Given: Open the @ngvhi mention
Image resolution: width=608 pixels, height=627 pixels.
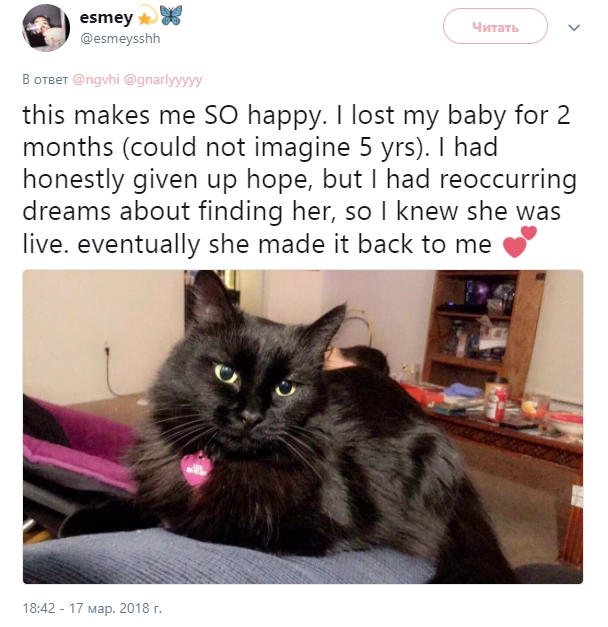Looking at the screenshot, I should pyautogui.click(x=96, y=80).
